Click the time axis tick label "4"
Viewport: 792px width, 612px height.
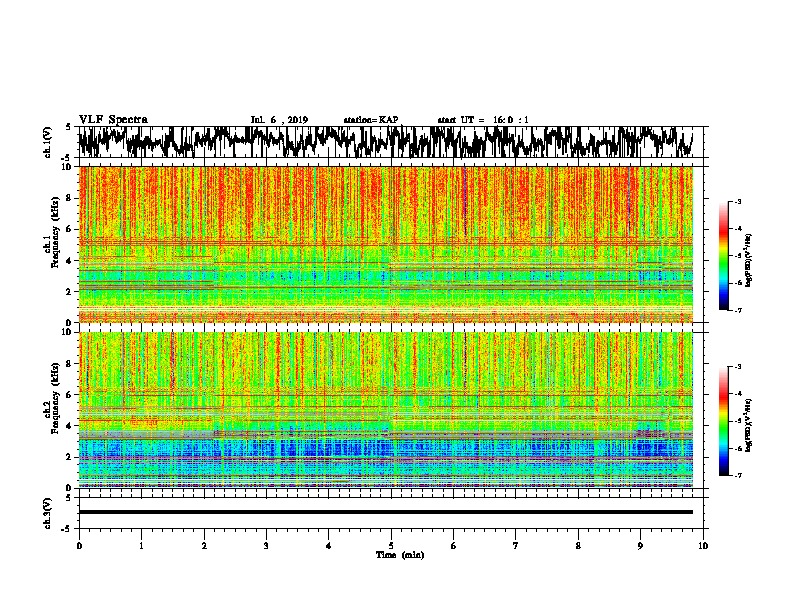pyautogui.click(x=329, y=546)
